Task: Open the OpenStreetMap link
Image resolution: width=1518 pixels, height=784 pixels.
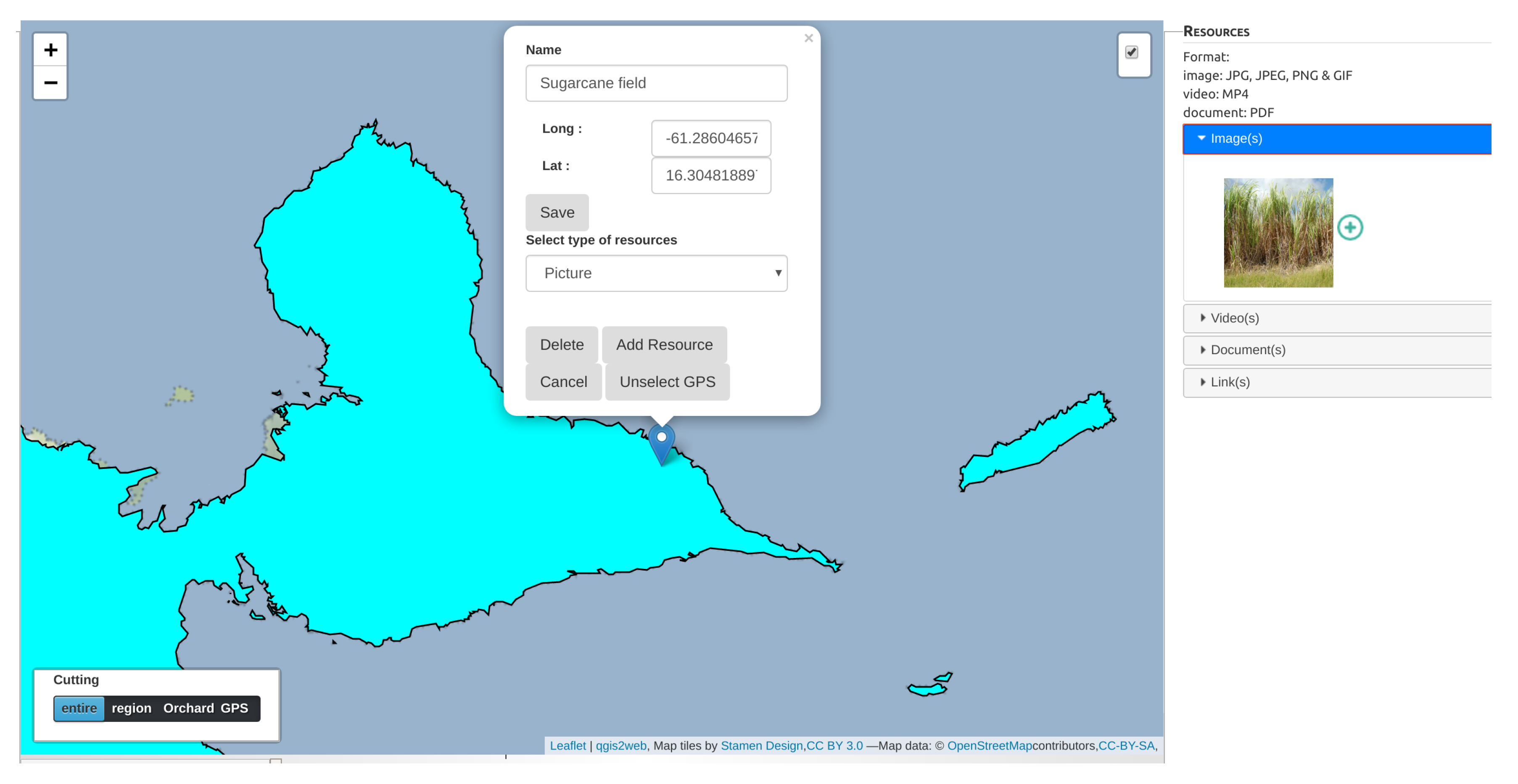Action: tap(990, 746)
